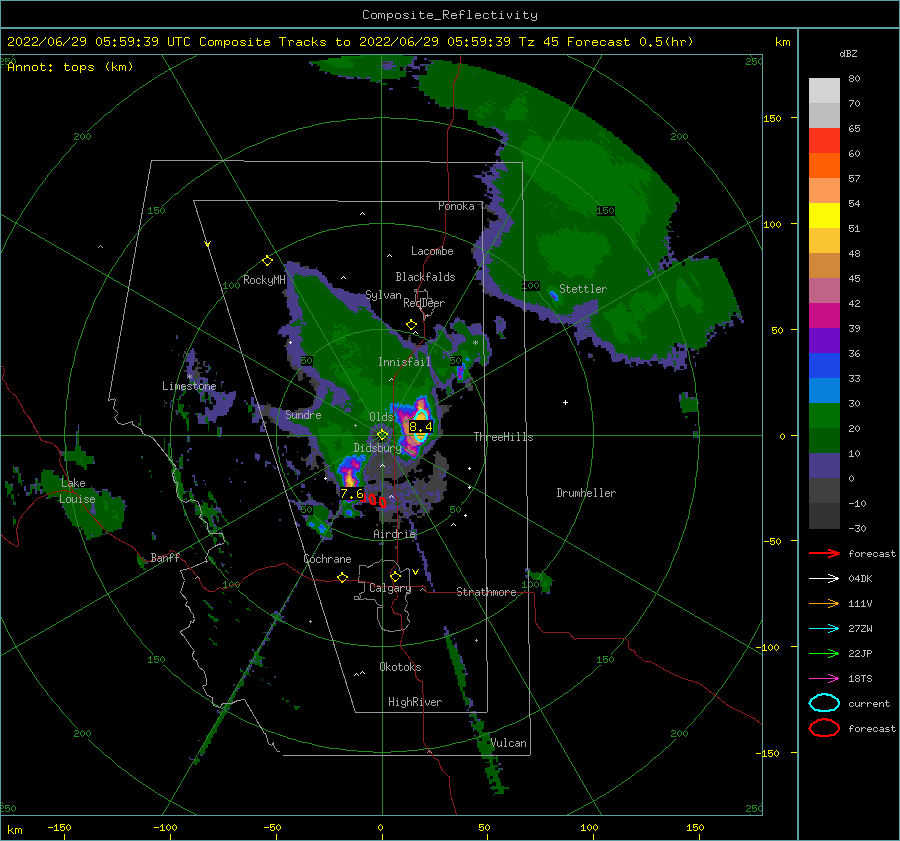Click the orange 111V arrow in legend

click(x=824, y=603)
